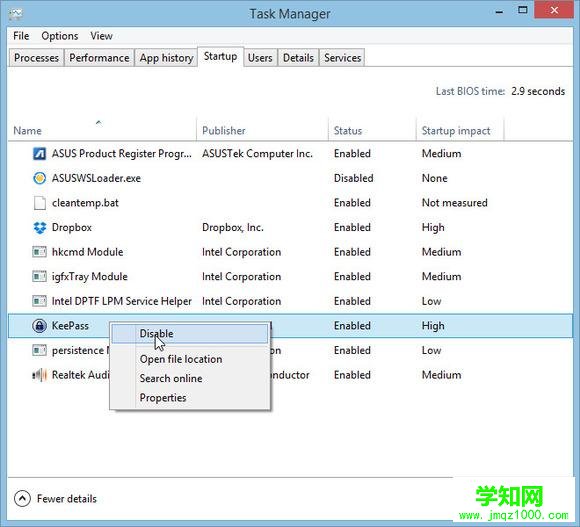The image size is (580, 527).
Task: Switch to the Performance tab
Action: coord(99,58)
